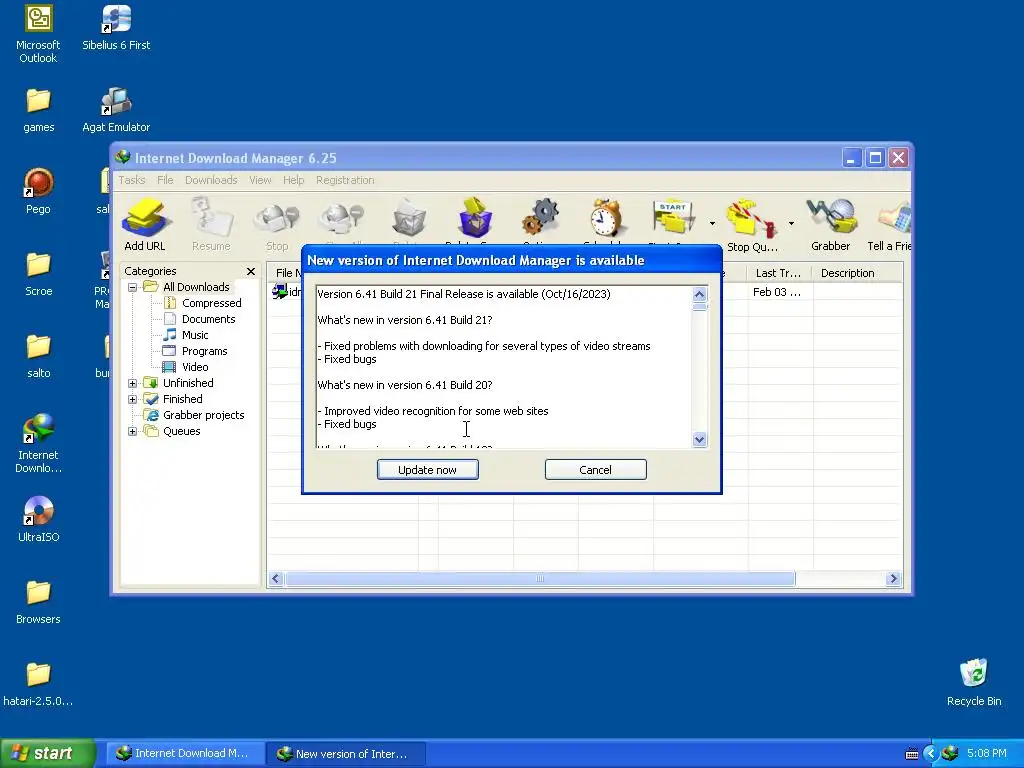Click the download list scroll-right arrow
This screenshot has width=1024, height=768.
pyautogui.click(x=893, y=579)
